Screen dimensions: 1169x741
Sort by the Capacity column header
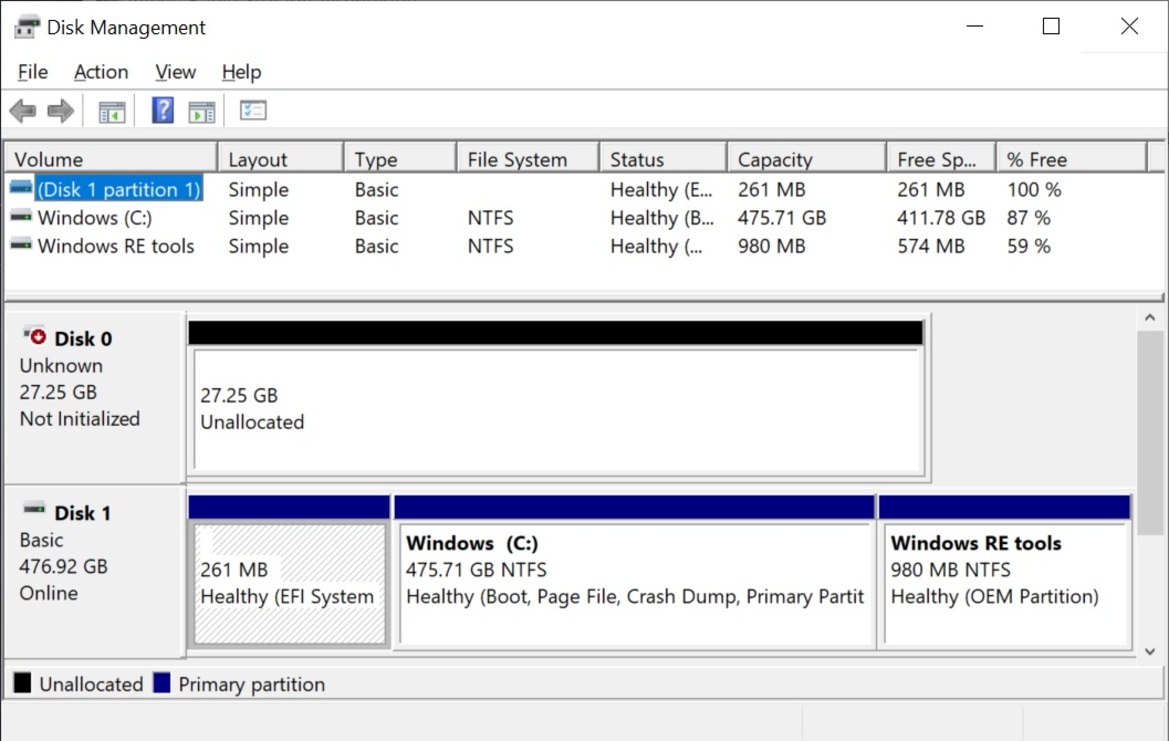tap(807, 159)
